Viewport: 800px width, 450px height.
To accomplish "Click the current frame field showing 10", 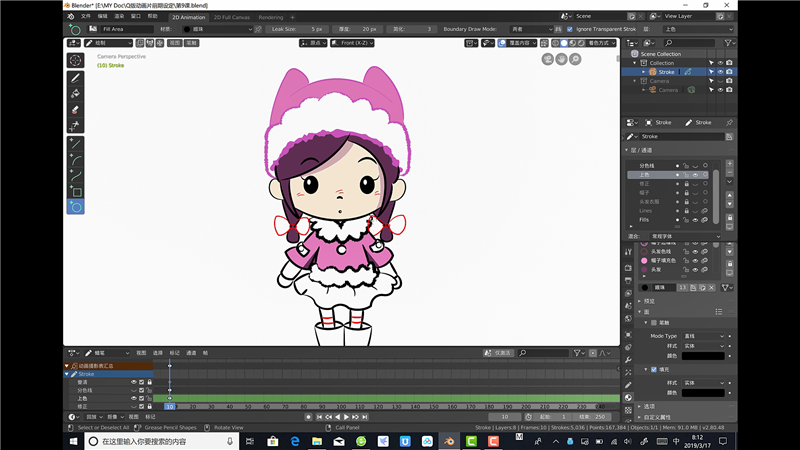I will (x=505, y=417).
